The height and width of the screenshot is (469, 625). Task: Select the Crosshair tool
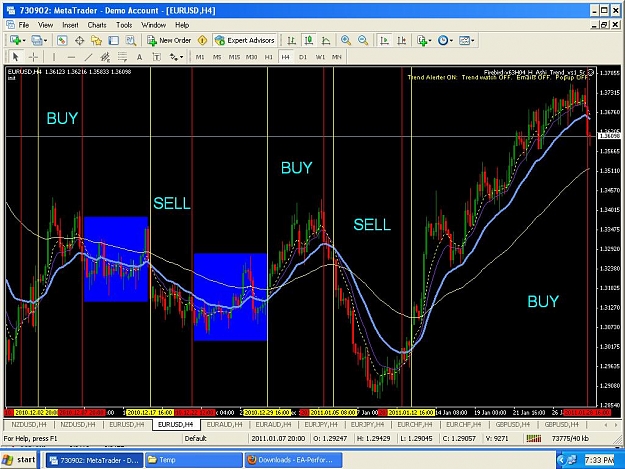33,57
